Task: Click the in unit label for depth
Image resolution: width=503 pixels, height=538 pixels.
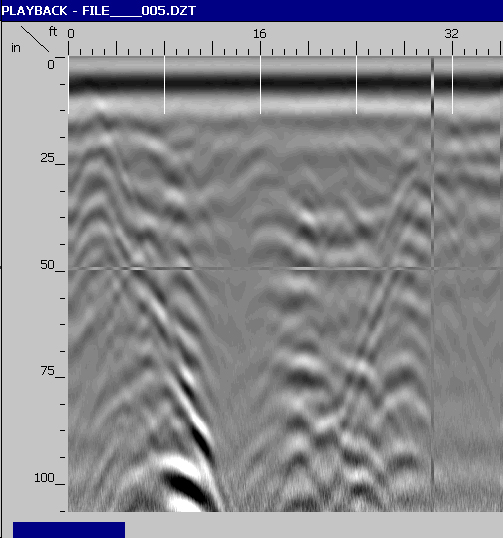Action: (16, 48)
